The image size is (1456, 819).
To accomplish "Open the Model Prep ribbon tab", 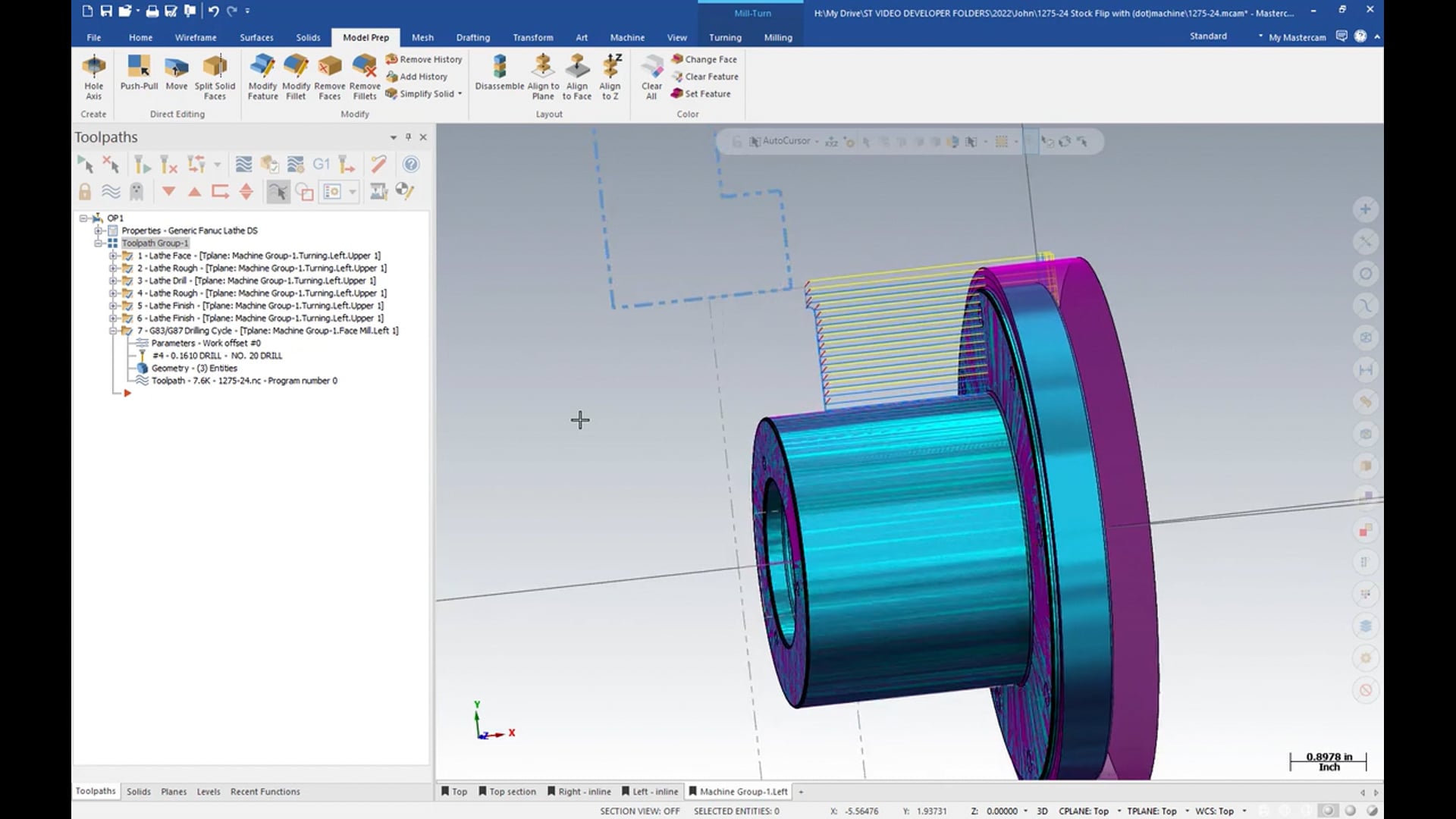I will pos(366,37).
